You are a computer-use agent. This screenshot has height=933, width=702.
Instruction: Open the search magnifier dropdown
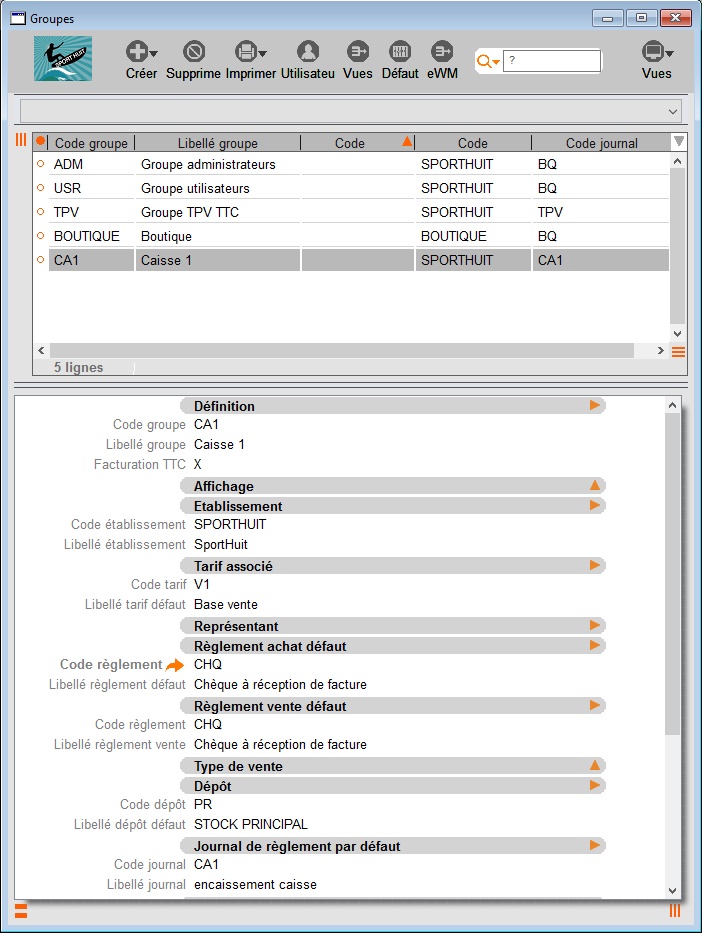(x=488, y=61)
